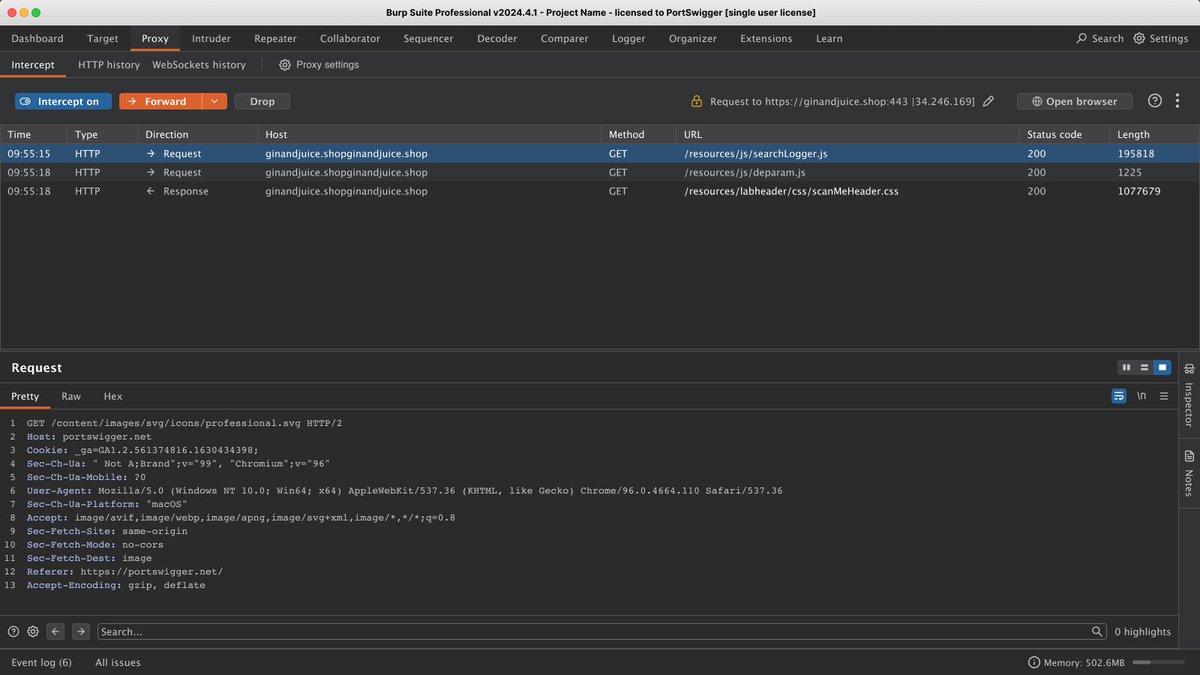Open the Decoder tab
1200x675 pixels.
(497, 39)
